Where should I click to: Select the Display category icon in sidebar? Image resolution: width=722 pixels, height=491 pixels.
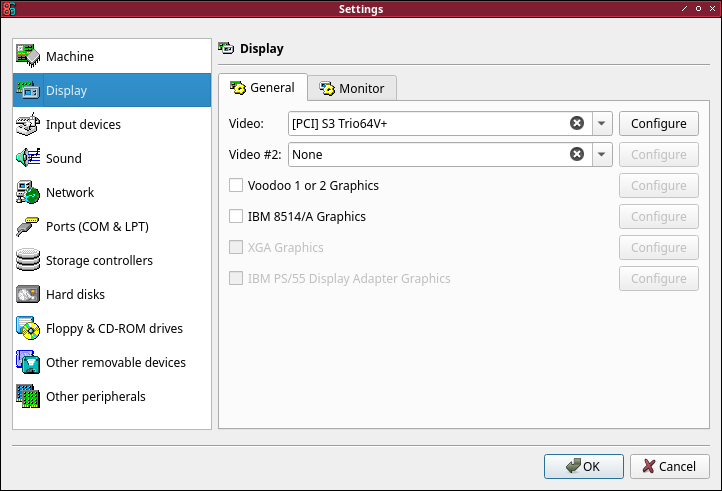pos(28,90)
